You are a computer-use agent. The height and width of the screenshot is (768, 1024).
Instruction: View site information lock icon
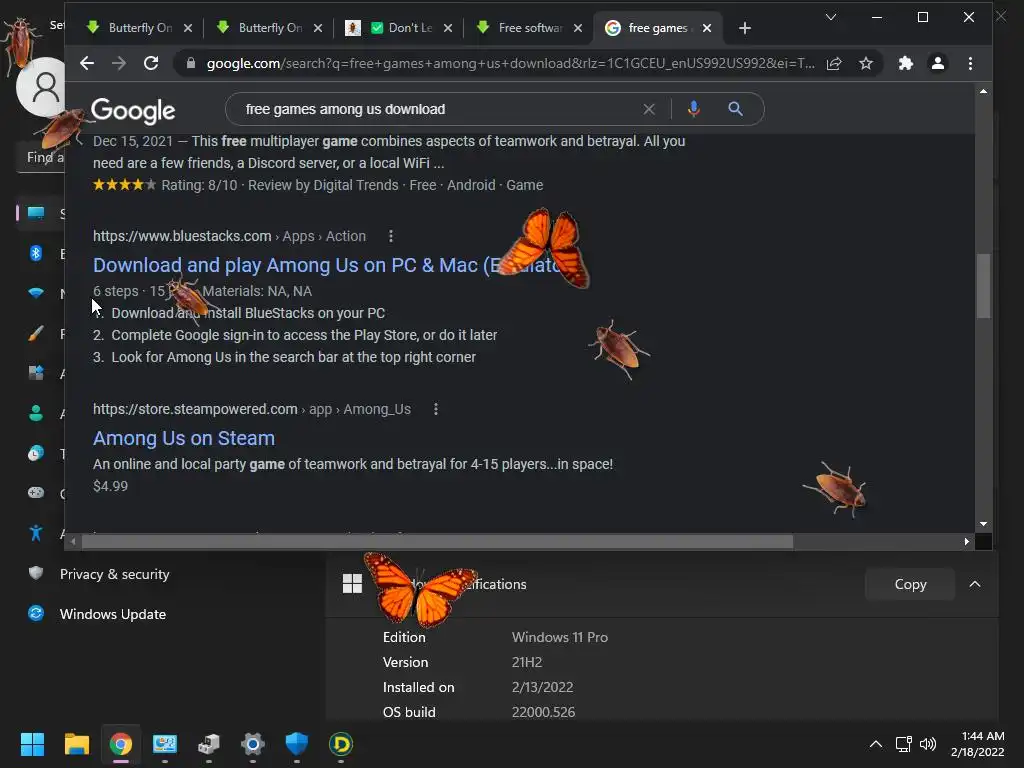[191, 63]
